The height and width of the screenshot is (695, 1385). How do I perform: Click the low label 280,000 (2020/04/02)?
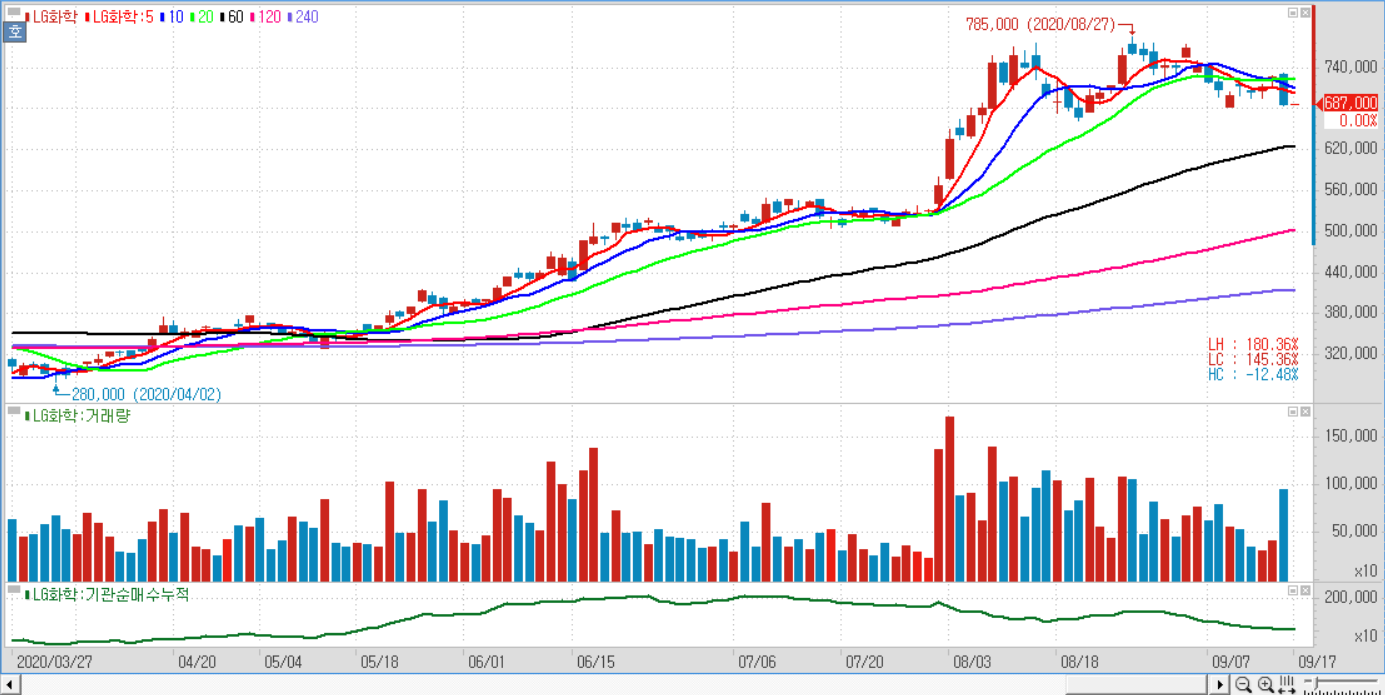(x=146, y=394)
